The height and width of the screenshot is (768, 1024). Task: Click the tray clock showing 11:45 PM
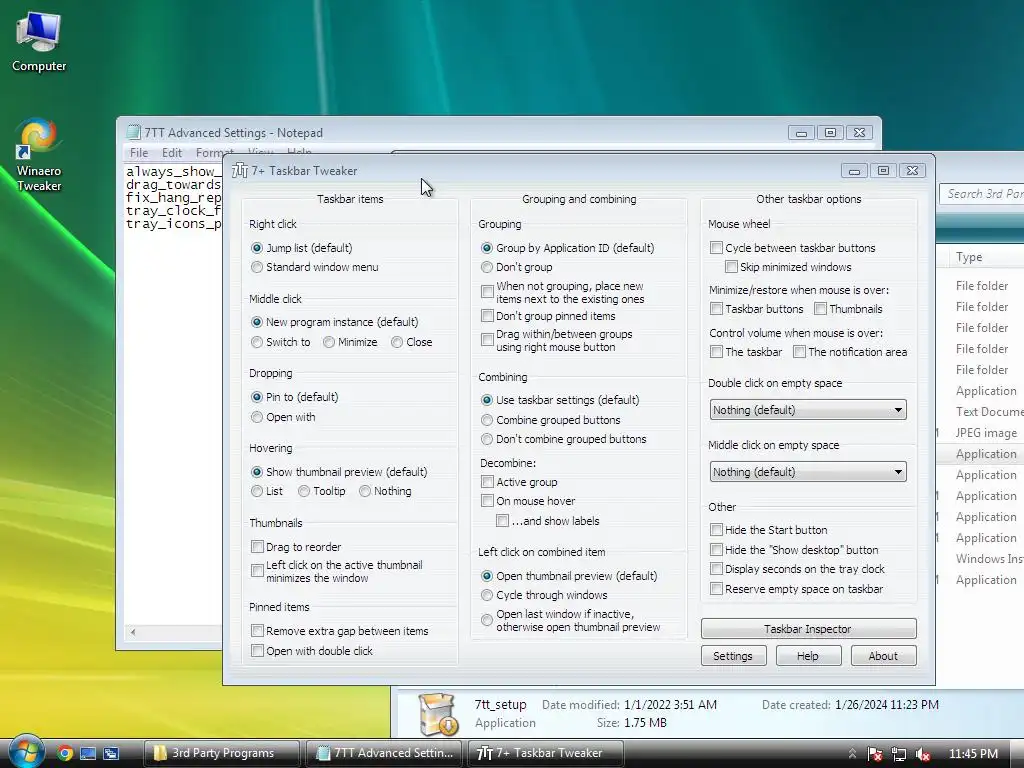coord(973,754)
